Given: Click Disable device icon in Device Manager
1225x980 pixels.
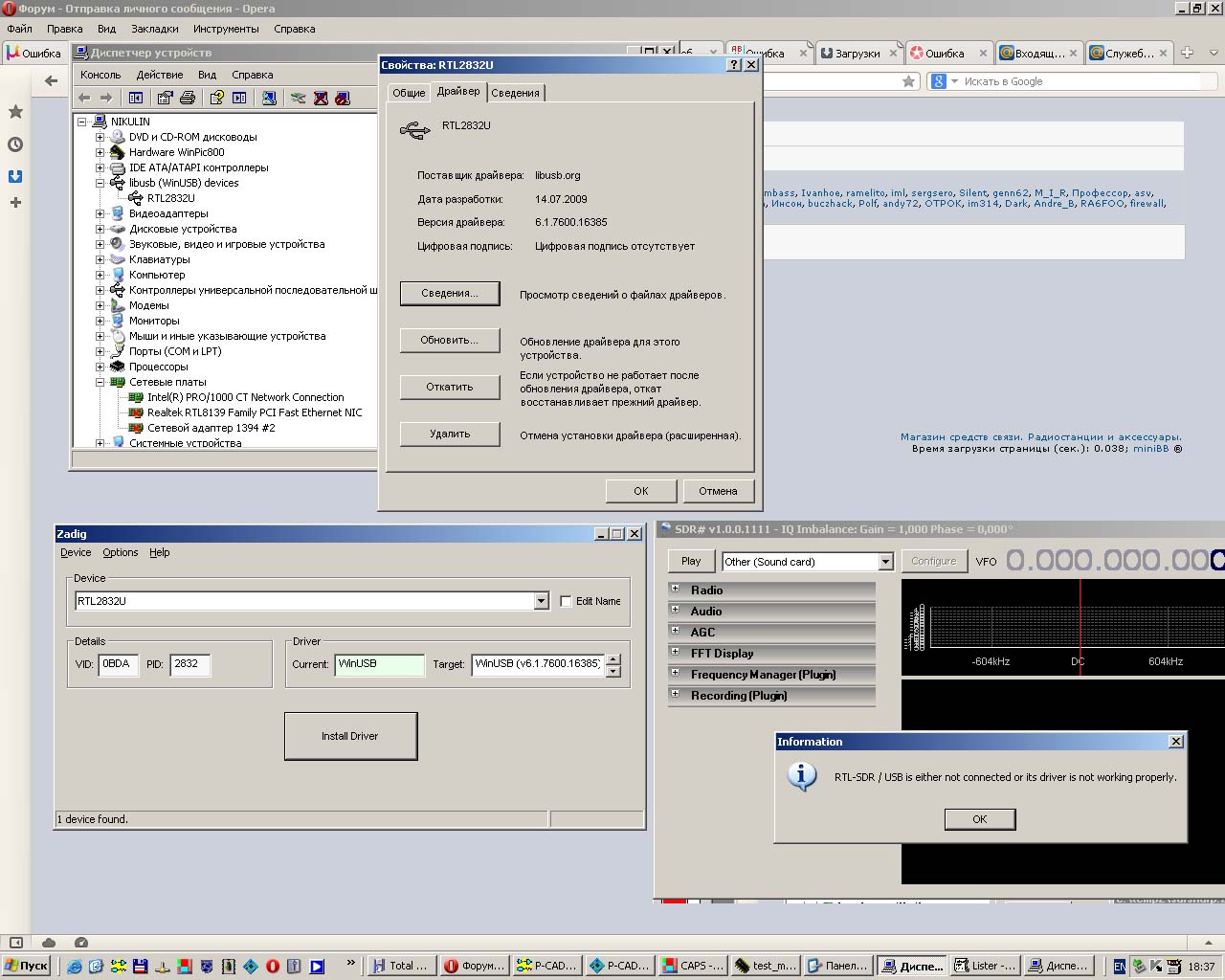Looking at the screenshot, I should [343, 98].
